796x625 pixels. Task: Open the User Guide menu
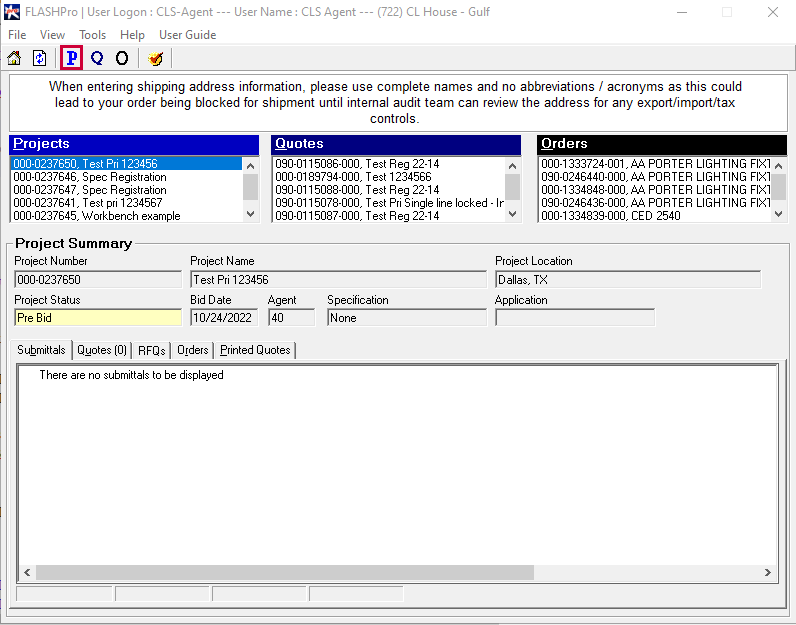click(x=187, y=35)
